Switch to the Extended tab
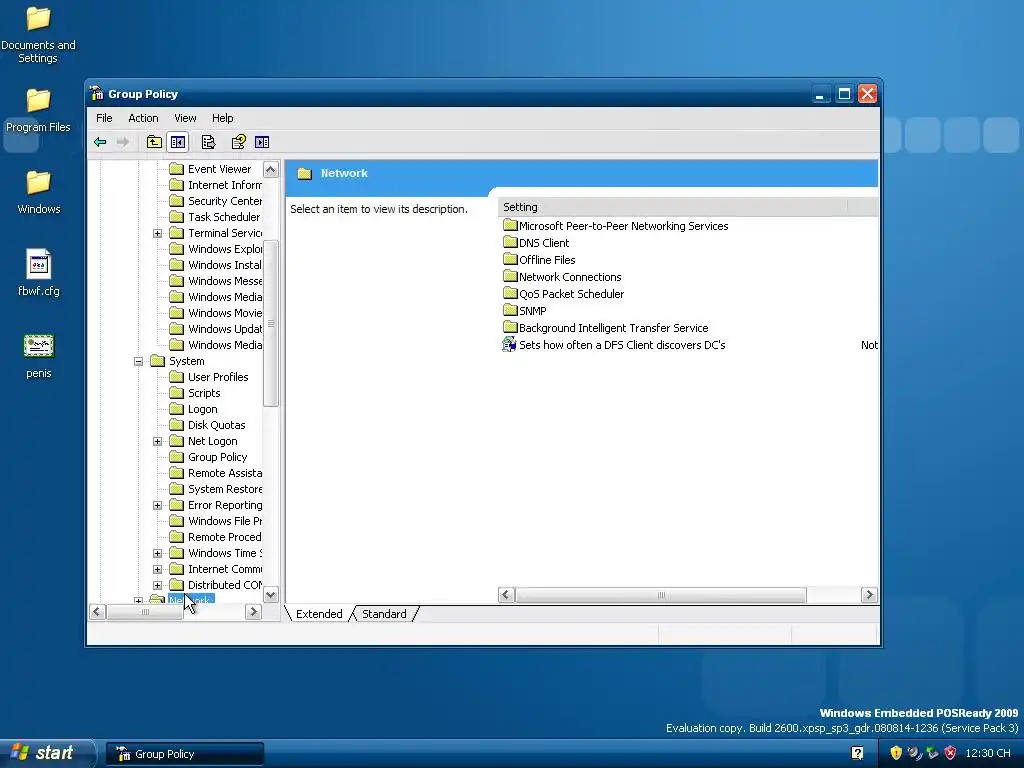 [x=319, y=614]
